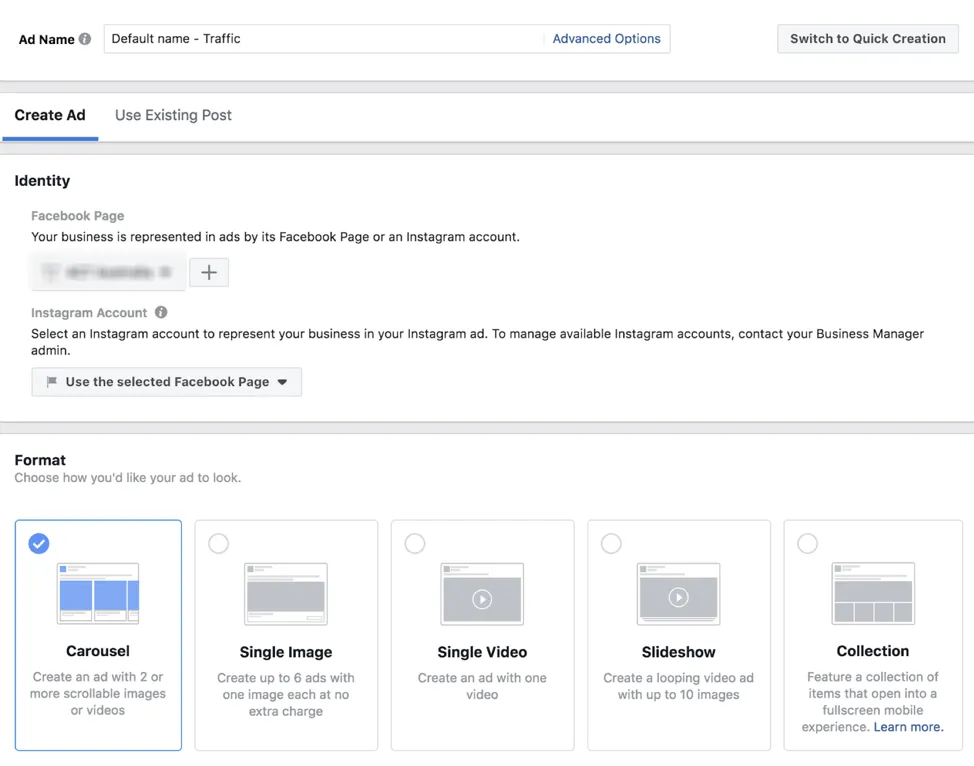This screenshot has height=766, width=974.
Task: Click Switch to Quick Creation
Action: coord(867,38)
